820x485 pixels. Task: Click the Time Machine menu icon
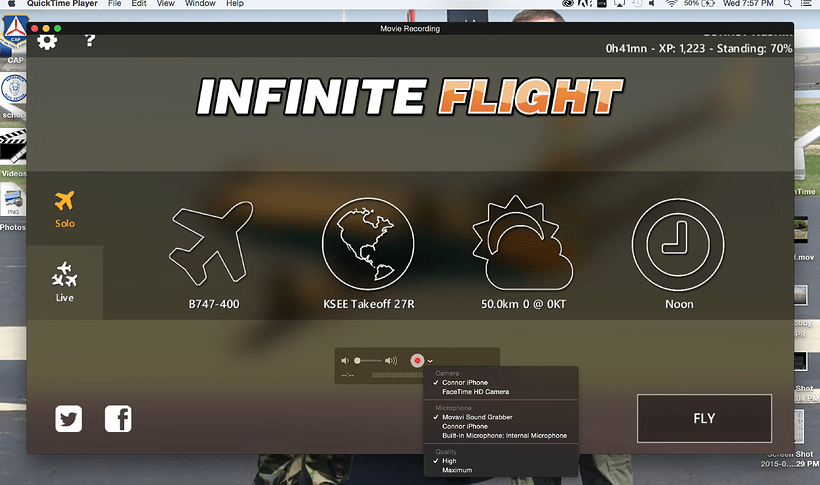pyautogui.click(x=637, y=3)
